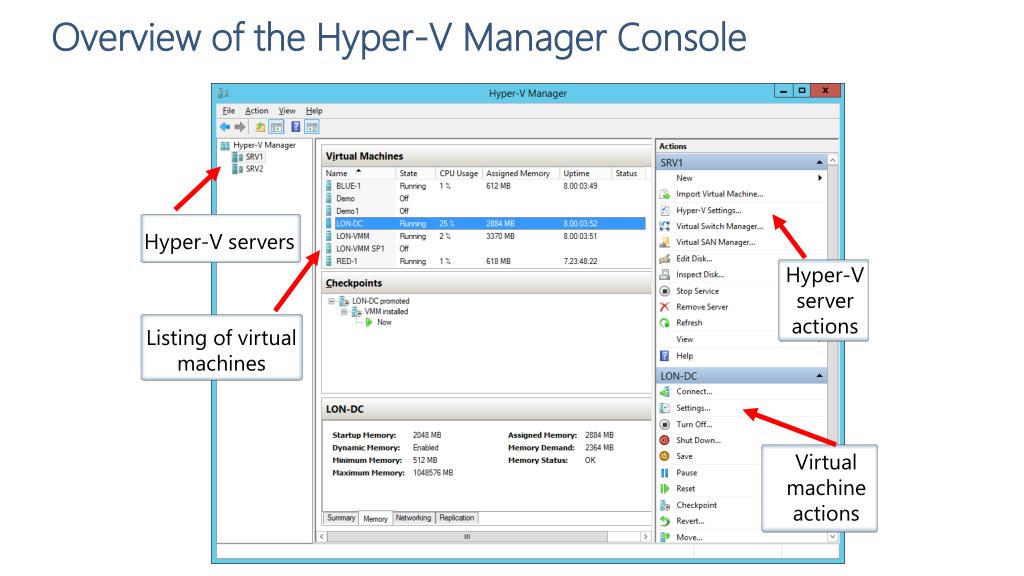Open the Help menu in menu bar
Screen dimensions: 1024x576
[314, 111]
